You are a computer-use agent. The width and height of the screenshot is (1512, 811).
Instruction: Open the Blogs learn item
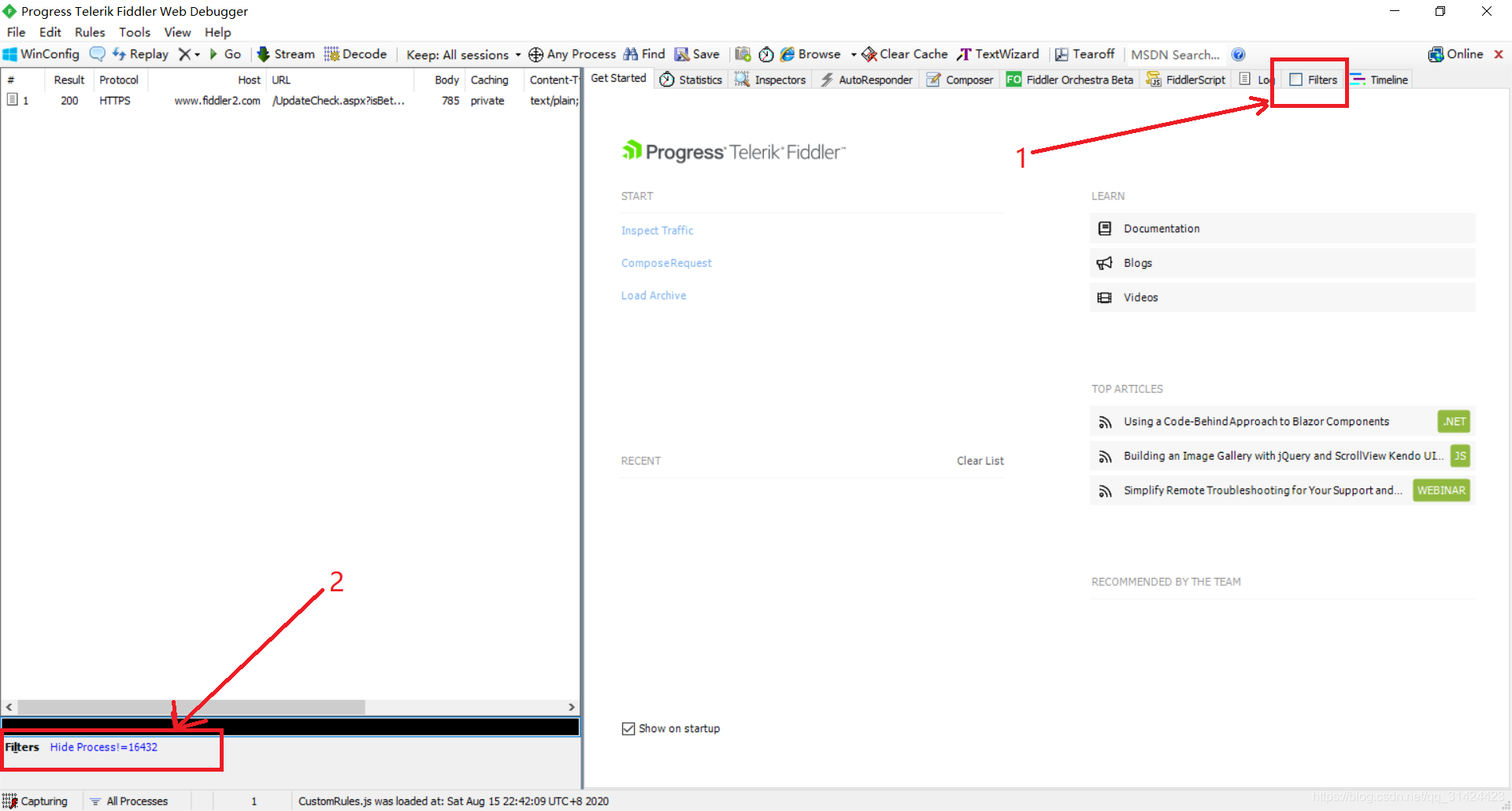coord(1283,263)
